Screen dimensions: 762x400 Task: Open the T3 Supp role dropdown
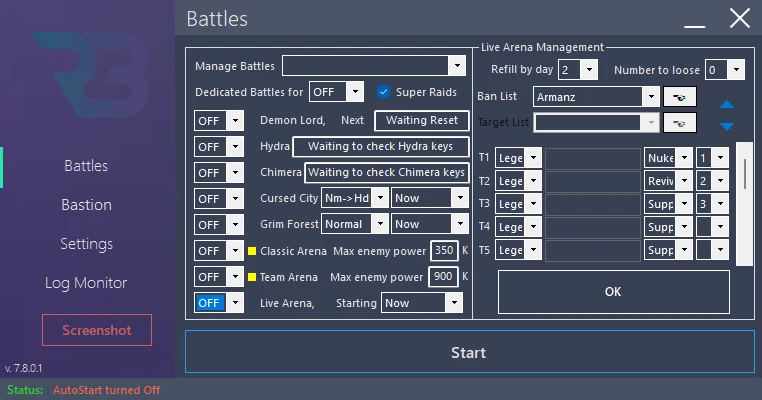click(668, 204)
